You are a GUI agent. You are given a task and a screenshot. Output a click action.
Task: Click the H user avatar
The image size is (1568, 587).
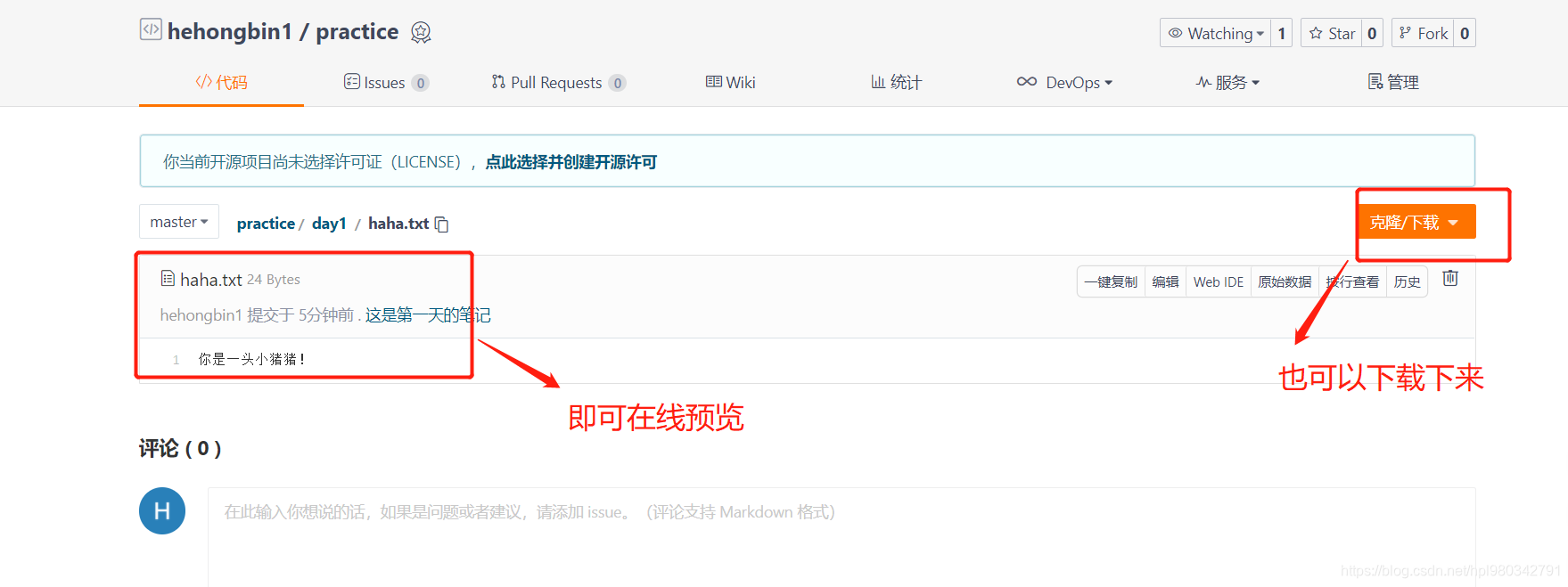point(162,510)
